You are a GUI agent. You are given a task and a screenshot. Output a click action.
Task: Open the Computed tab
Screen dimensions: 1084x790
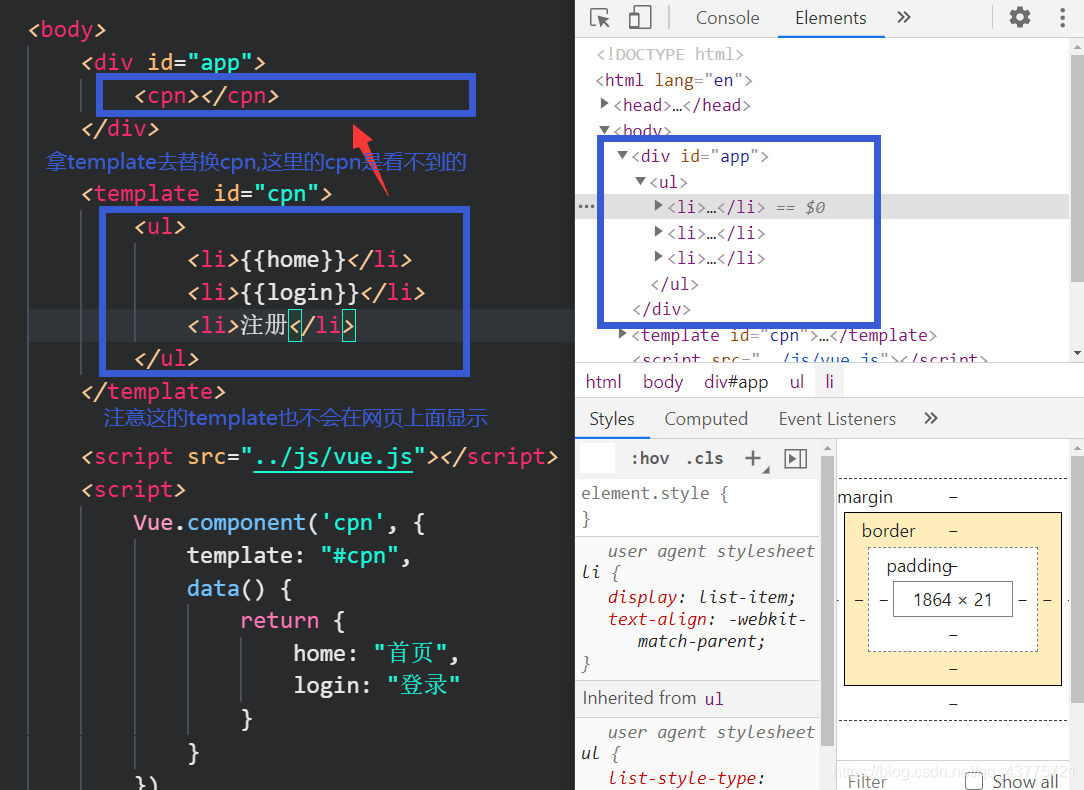pos(706,419)
